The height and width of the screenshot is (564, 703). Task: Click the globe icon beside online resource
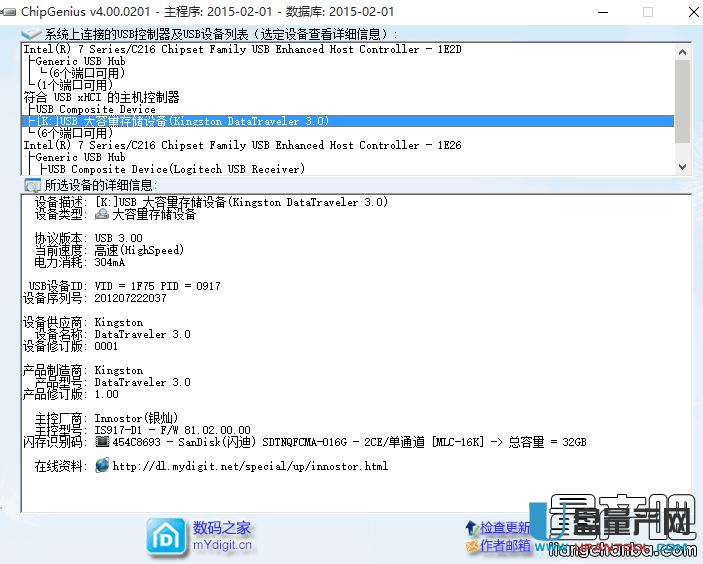click(102, 465)
